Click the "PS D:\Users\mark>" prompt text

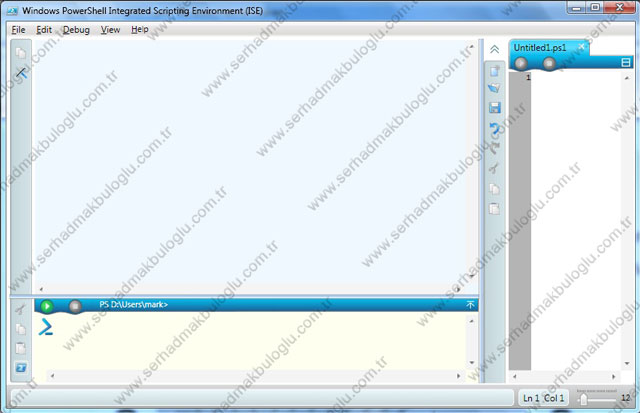pyautogui.click(x=133, y=304)
